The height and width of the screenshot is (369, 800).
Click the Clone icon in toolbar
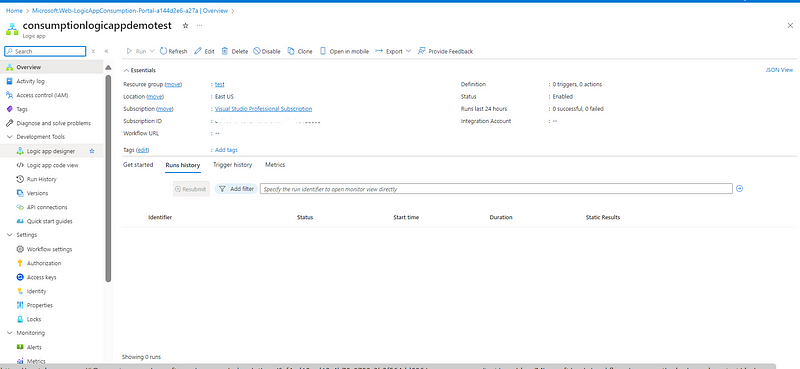(291, 51)
